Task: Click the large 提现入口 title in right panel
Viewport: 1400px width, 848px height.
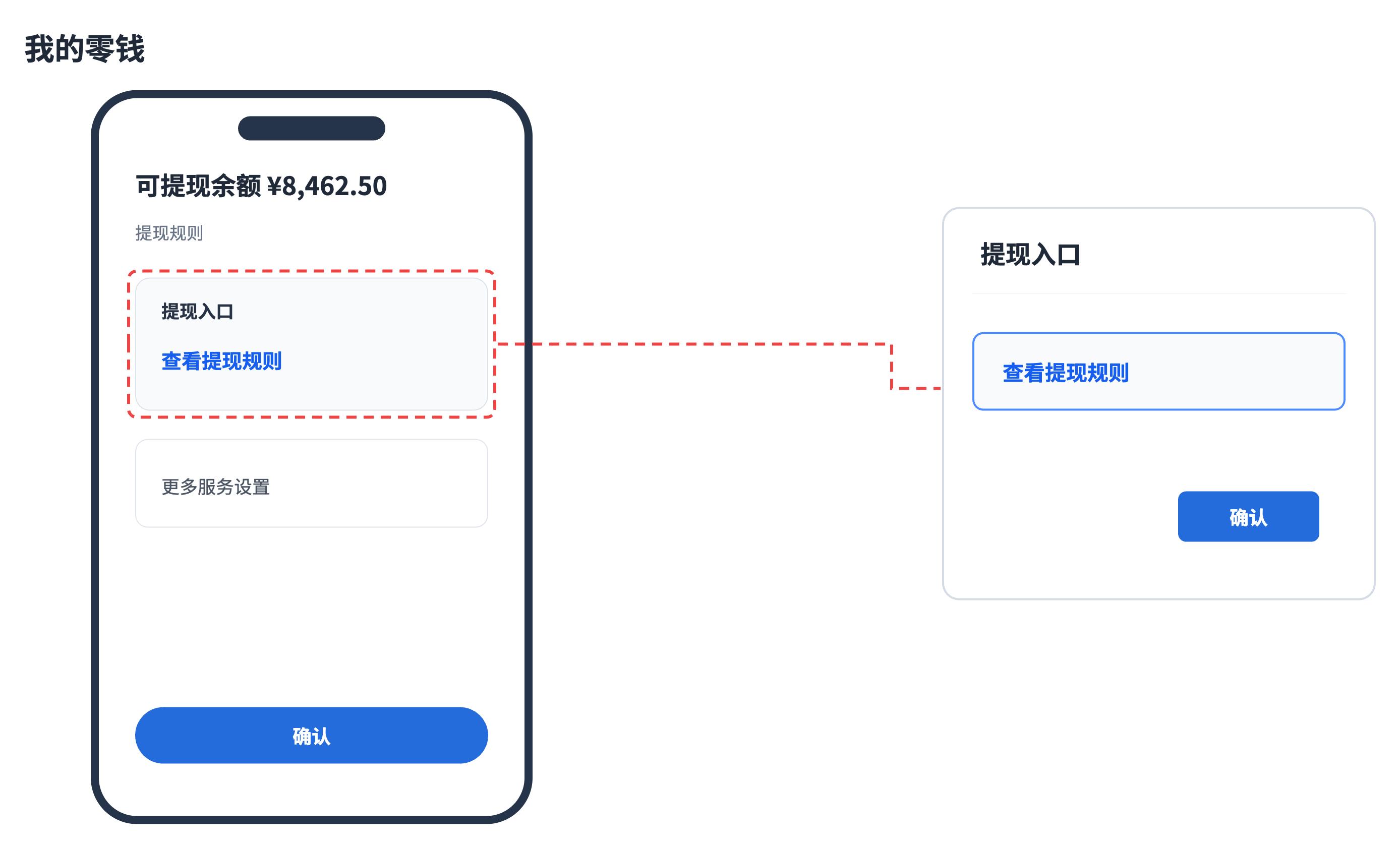Action: (1030, 255)
